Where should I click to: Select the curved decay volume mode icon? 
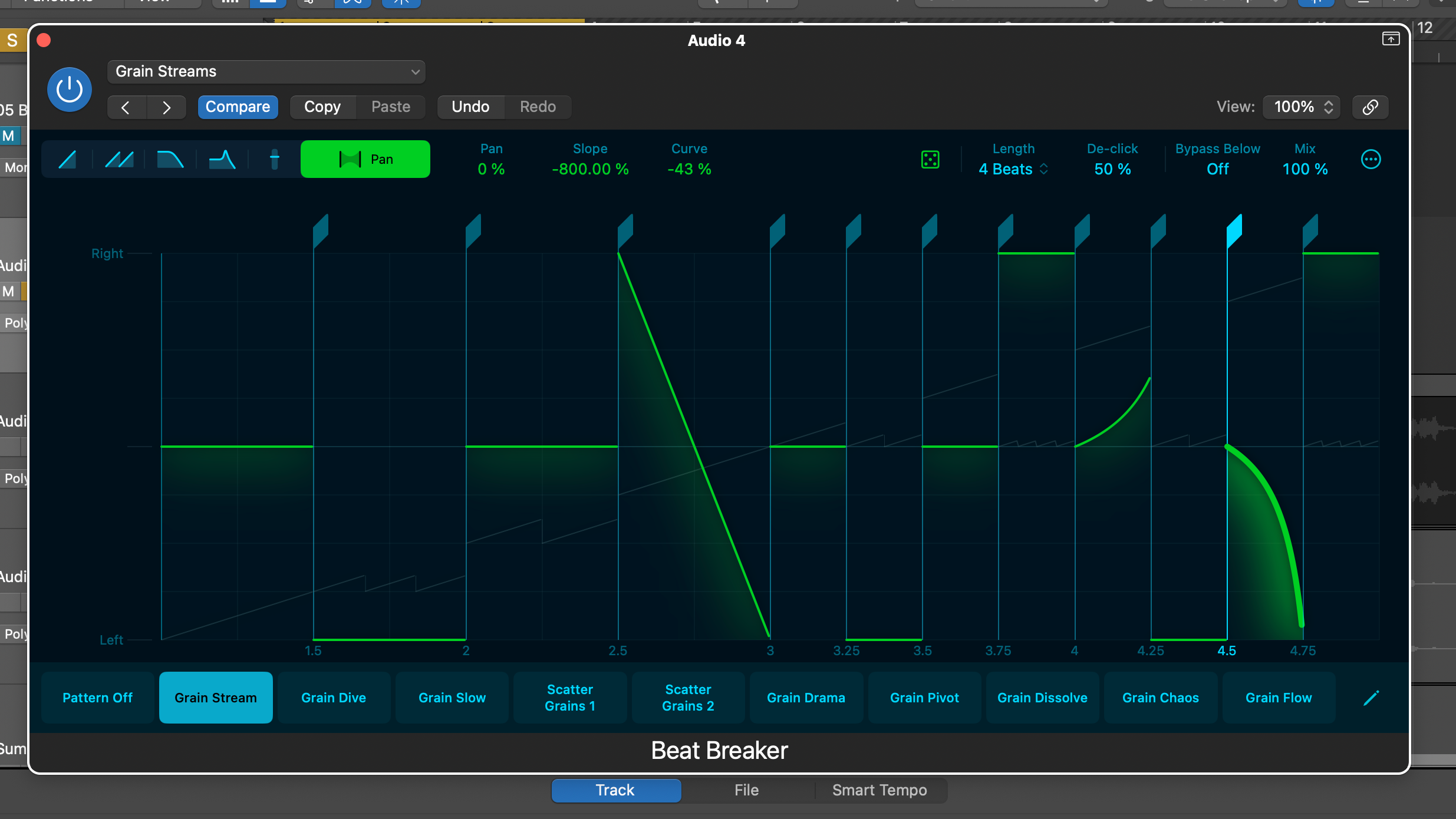tap(170, 159)
